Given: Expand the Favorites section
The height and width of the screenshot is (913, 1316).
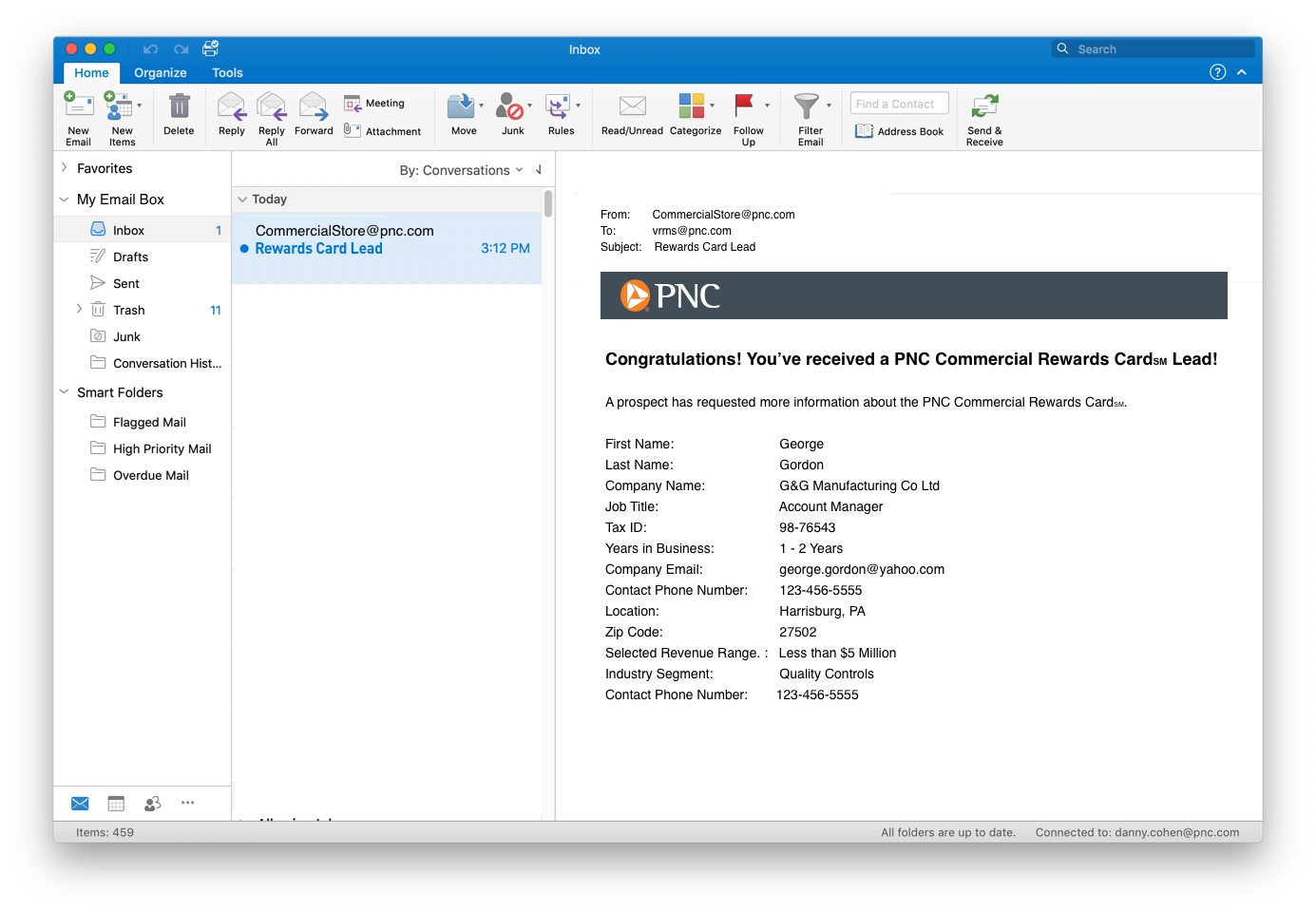Looking at the screenshot, I should [x=64, y=168].
